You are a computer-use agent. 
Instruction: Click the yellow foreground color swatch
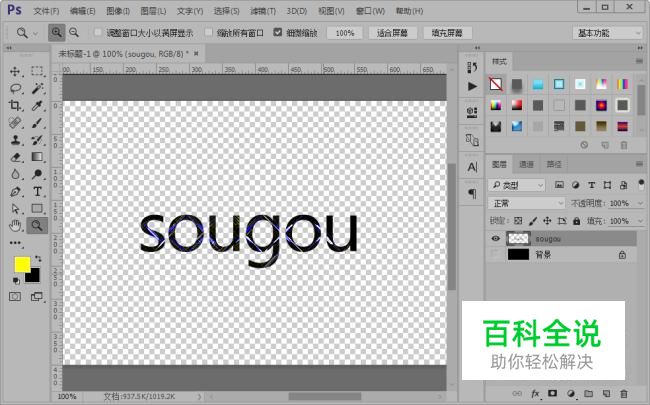pos(21,264)
